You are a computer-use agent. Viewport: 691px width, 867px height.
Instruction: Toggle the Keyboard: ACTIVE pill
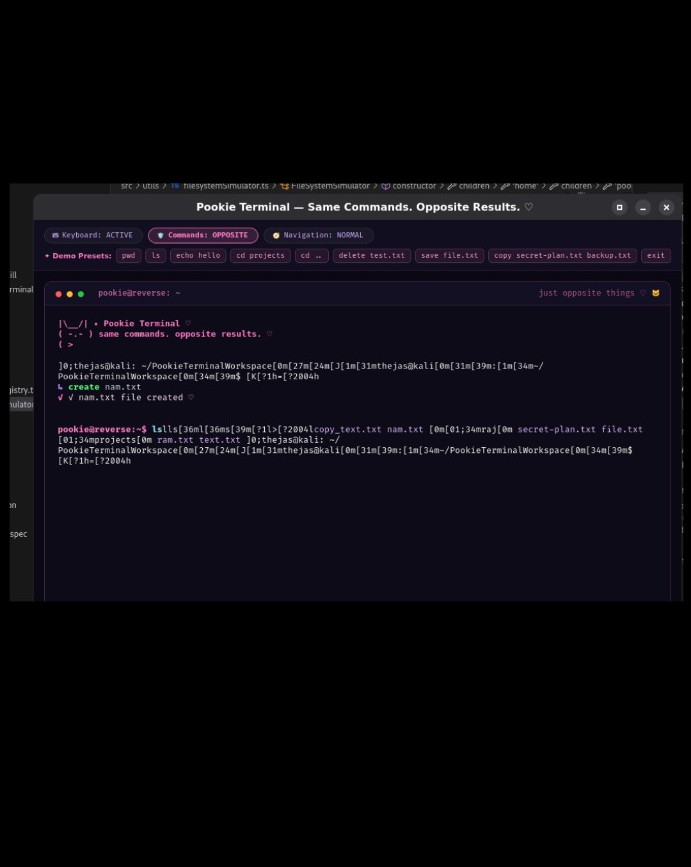pyautogui.click(x=93, y=235)
